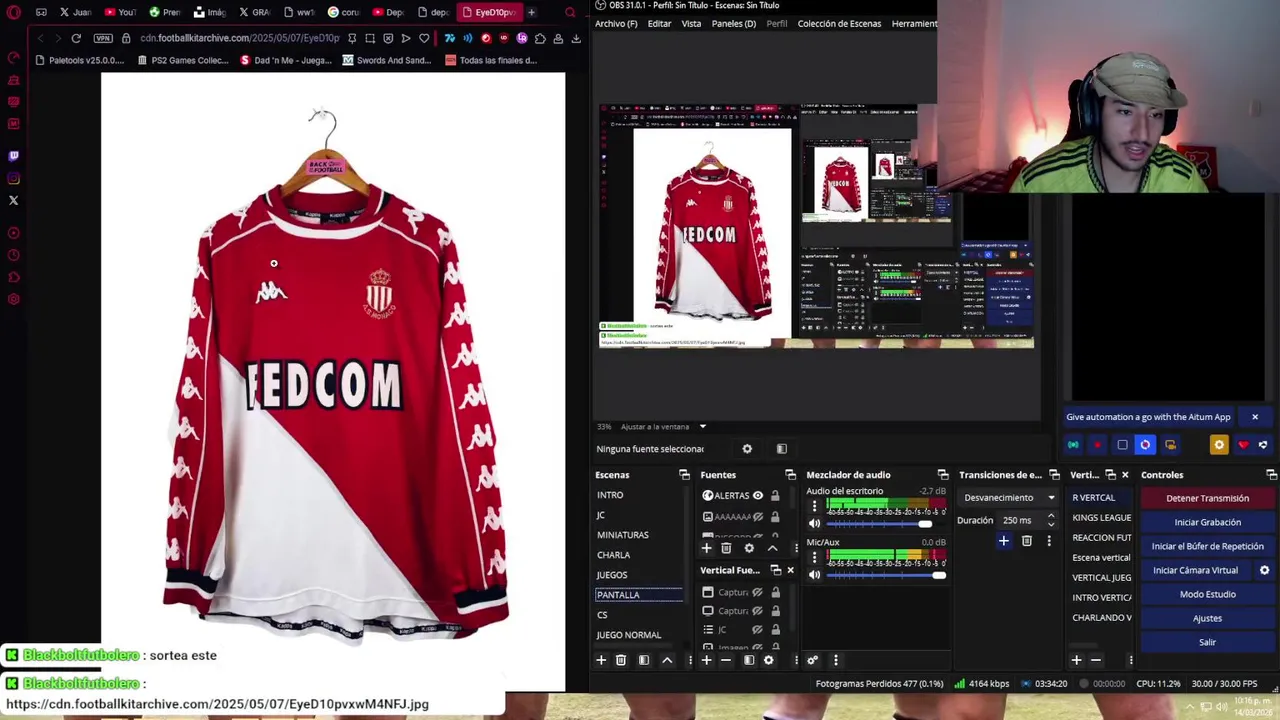Click green broadcast icon in Aitum panel
1280x720 pixels.
click(x=1073, y=445)
